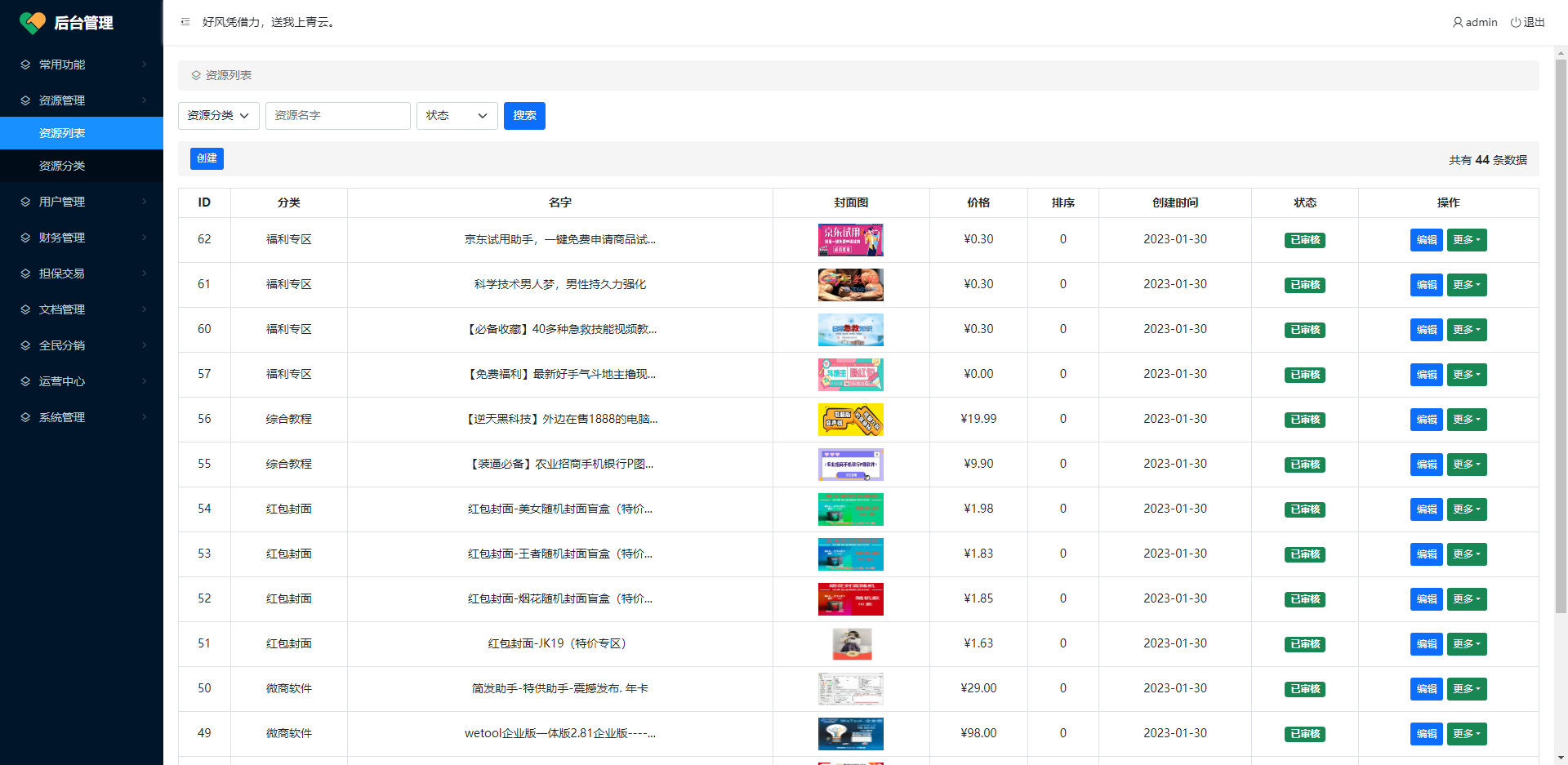Click the 系统管理 sidebar icon
Screen dimensions: 1568x765
coord(25,417)
